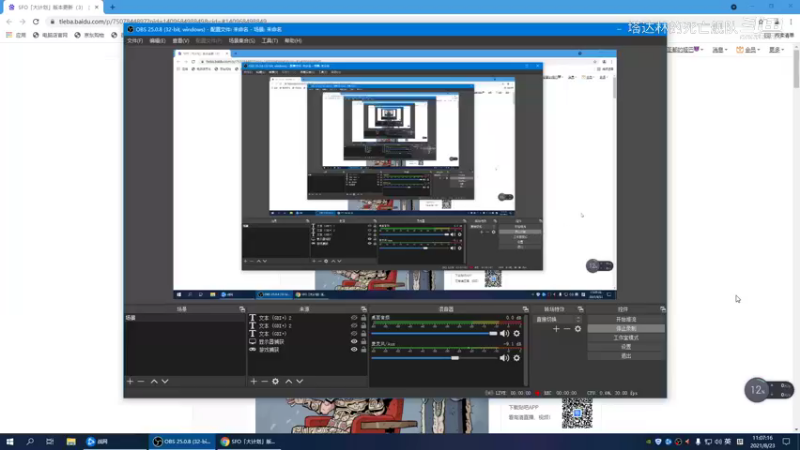Mute the microphone (麦克风/Aux) channel
Screen dimensions: 800x450
[x=504, y=358]
